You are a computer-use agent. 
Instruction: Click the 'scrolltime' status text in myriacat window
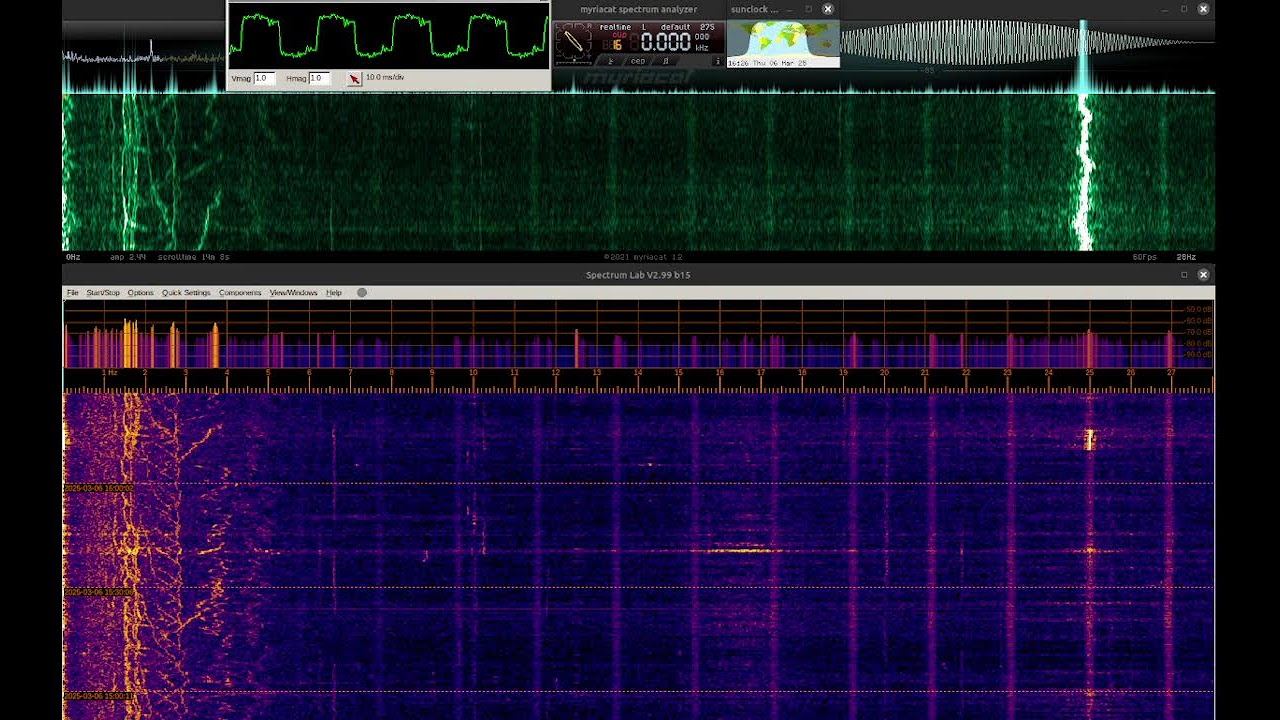click(x=193, y=257)
